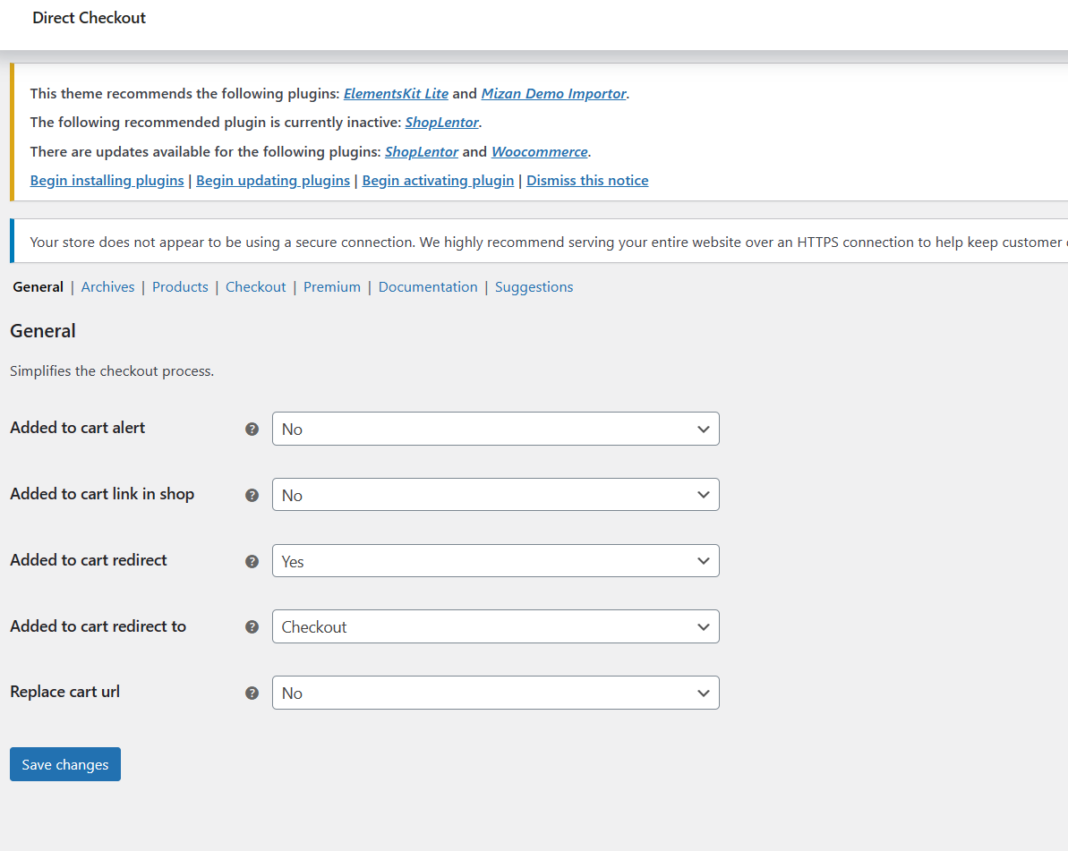Open the ElementsKit Lite plugin link

point(396,94)
